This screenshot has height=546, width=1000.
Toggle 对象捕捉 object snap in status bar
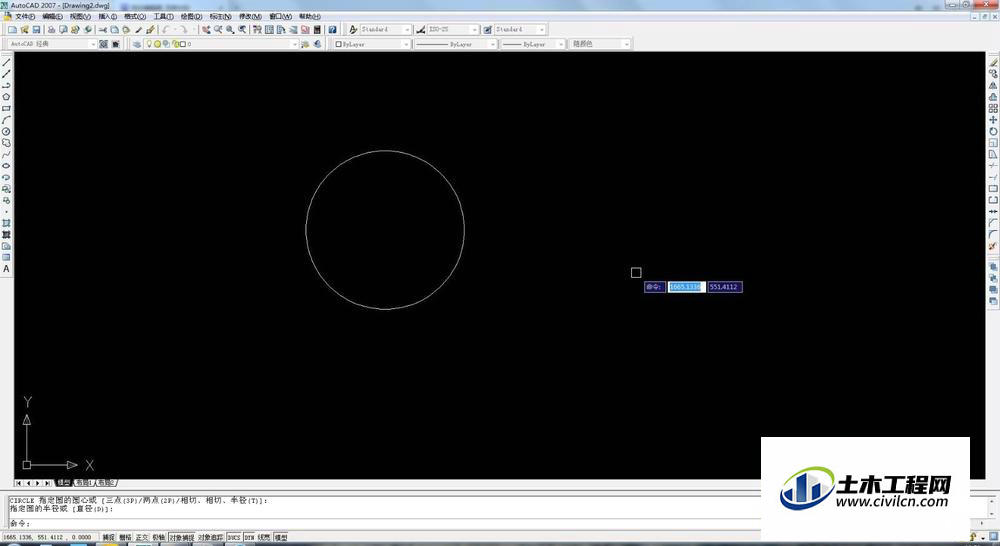click(181, 538)
